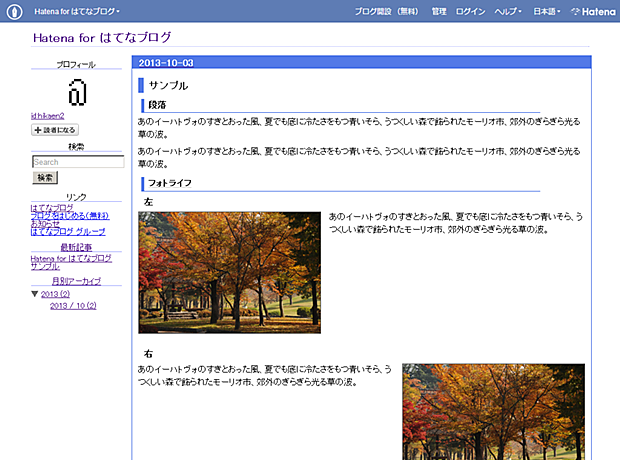Screen dimensions: 620x460
Task: Click the Hatena logo at top right
Action: [593, 11]
